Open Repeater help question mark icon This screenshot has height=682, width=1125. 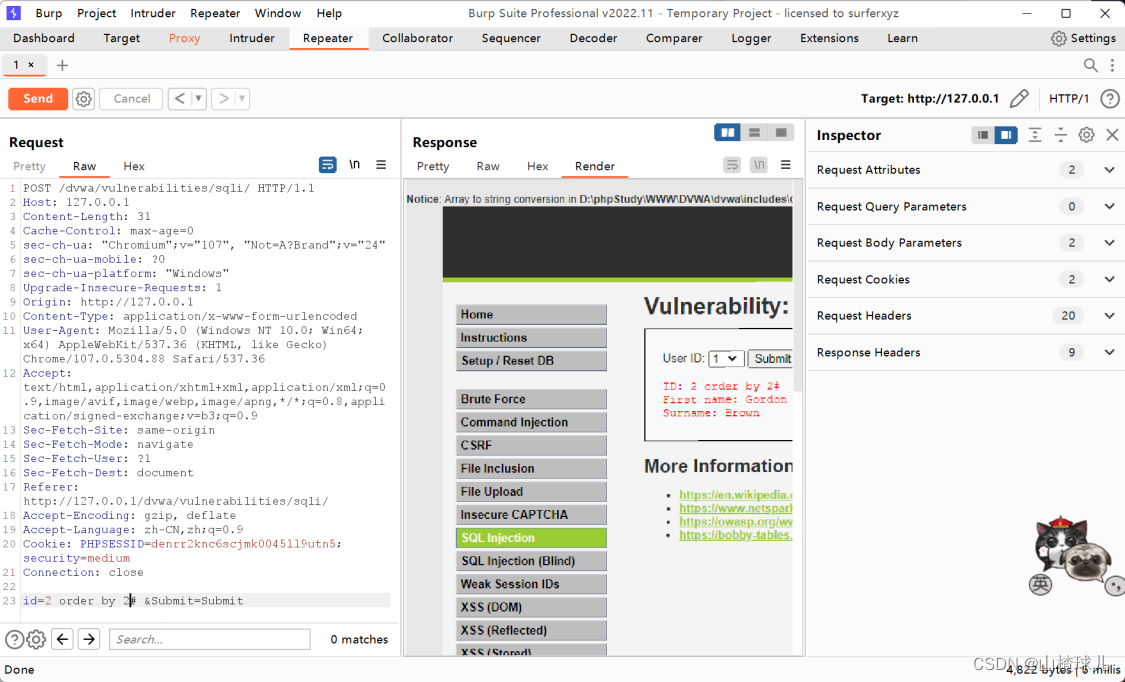[1109, 99]
